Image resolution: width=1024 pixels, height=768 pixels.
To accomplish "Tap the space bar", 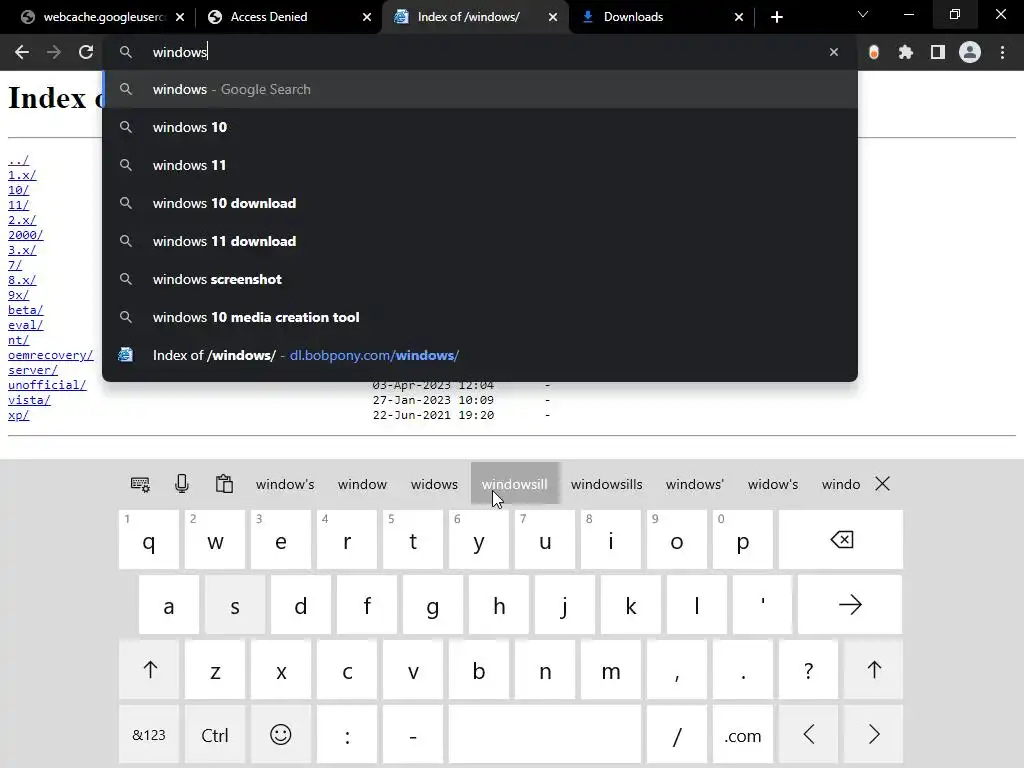I will (x=545, y=735).
